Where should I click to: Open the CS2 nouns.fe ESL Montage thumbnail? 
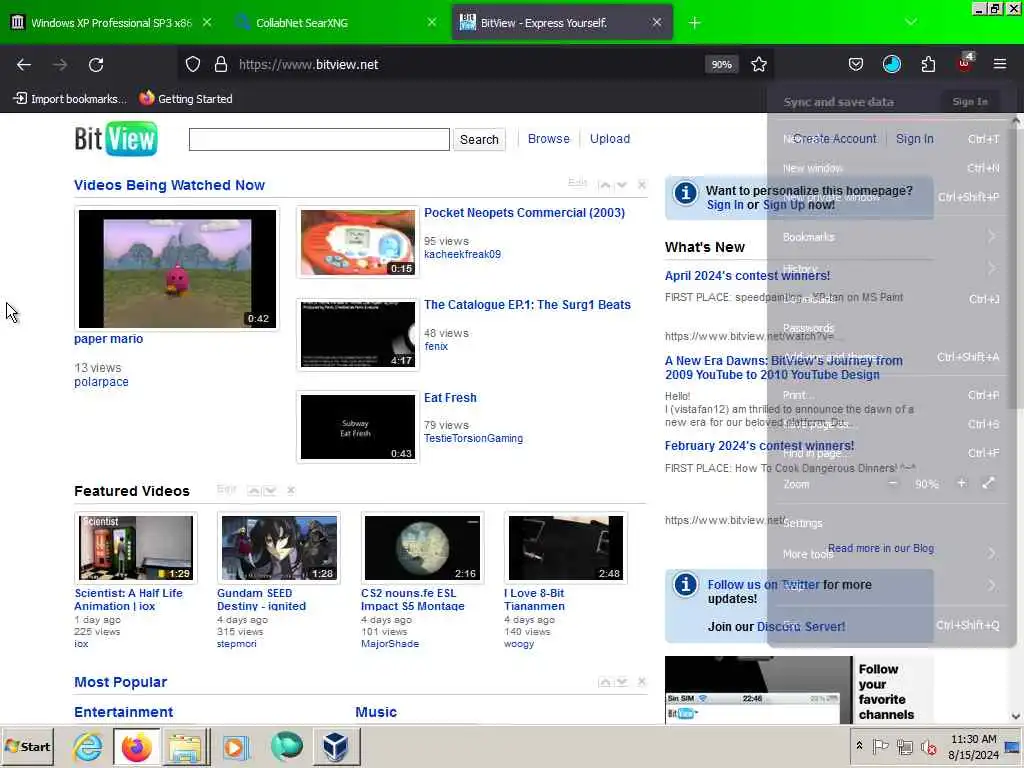tap(422, 548)
